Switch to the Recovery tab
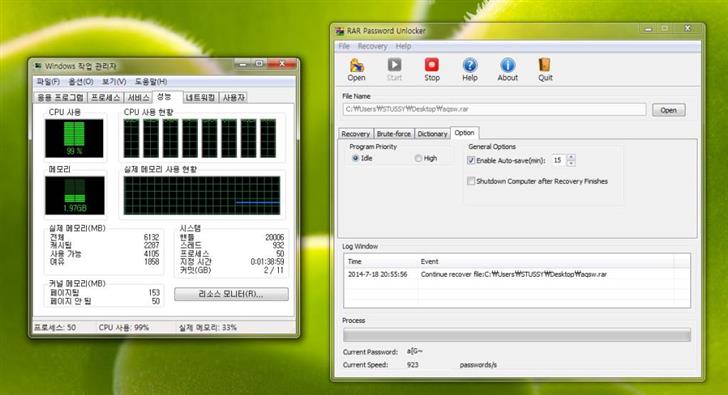728x395 pixels. click(356, 134)
